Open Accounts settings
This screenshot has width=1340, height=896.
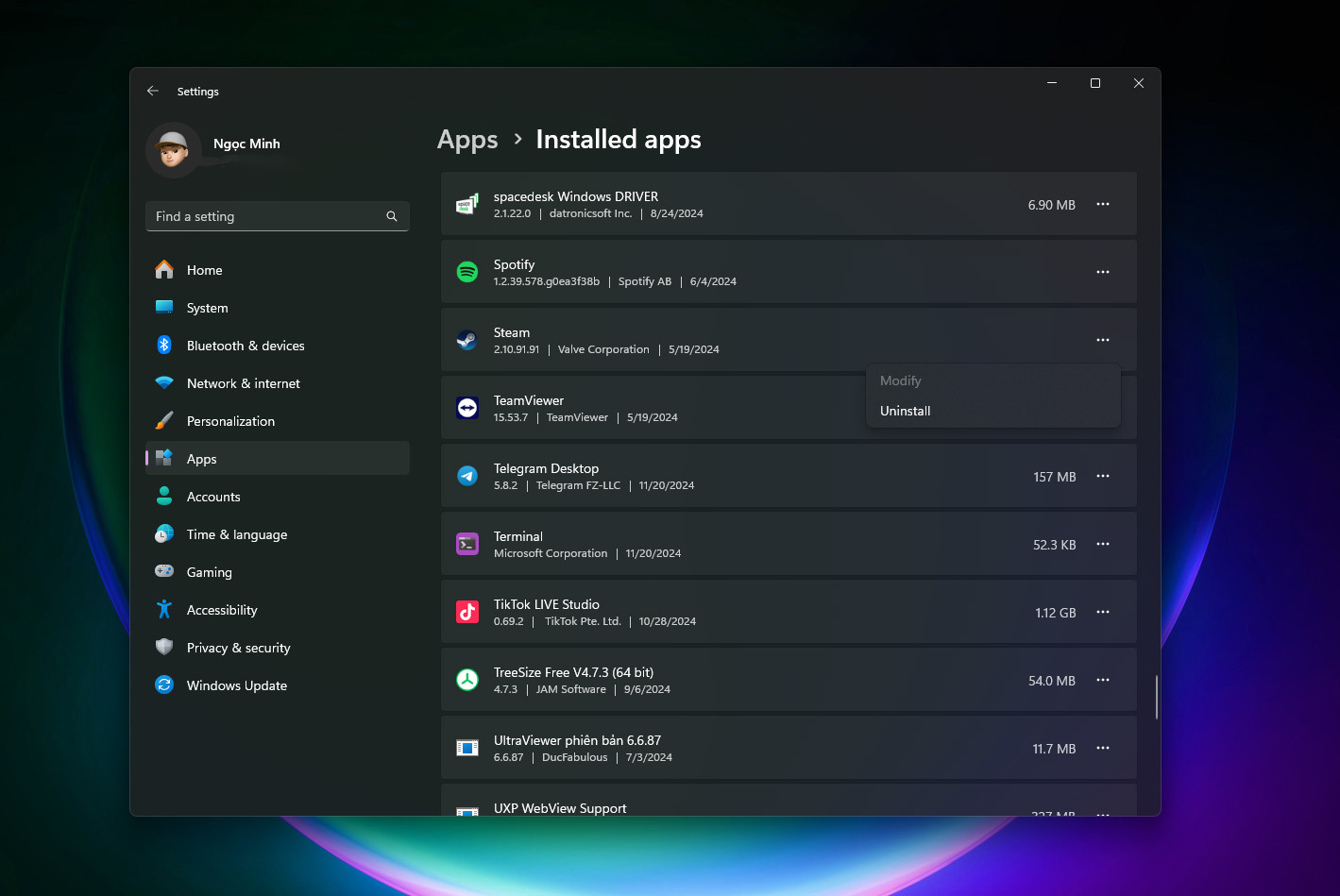click(x=278, y=497)
